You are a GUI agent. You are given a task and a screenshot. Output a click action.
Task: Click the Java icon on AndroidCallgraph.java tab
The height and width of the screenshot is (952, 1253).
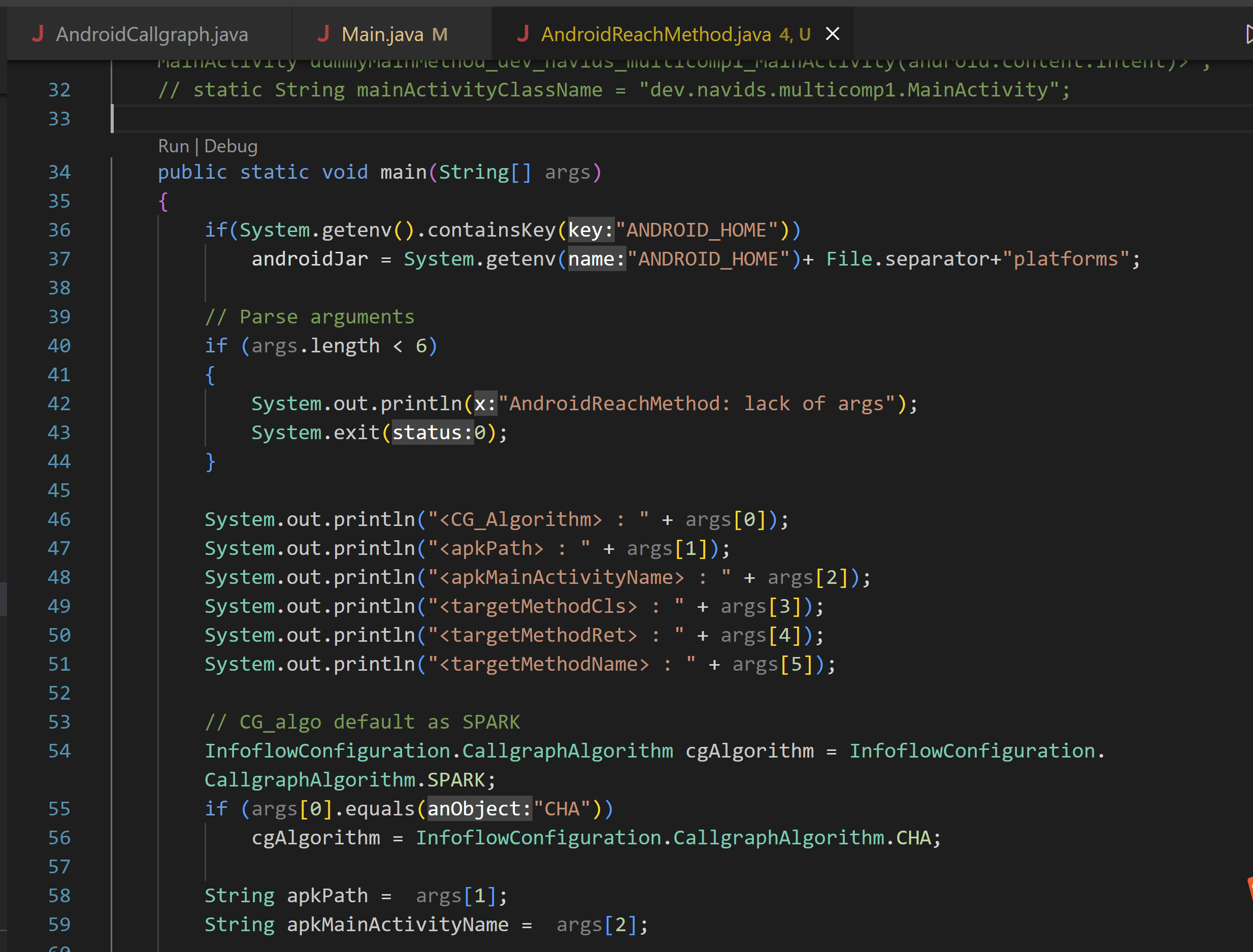(x=38, y=34)
